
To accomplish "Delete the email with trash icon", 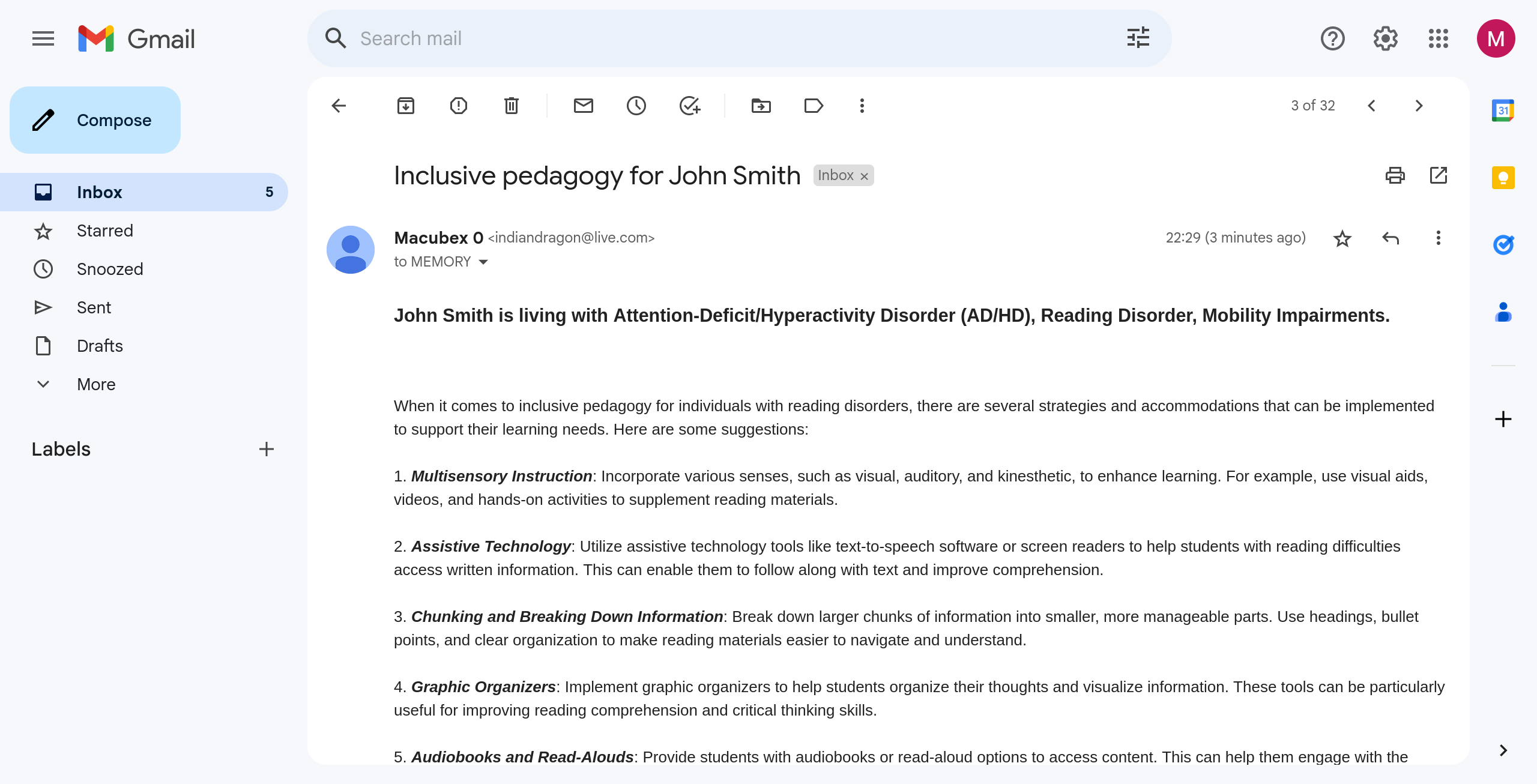I will [x=512, y=106].
